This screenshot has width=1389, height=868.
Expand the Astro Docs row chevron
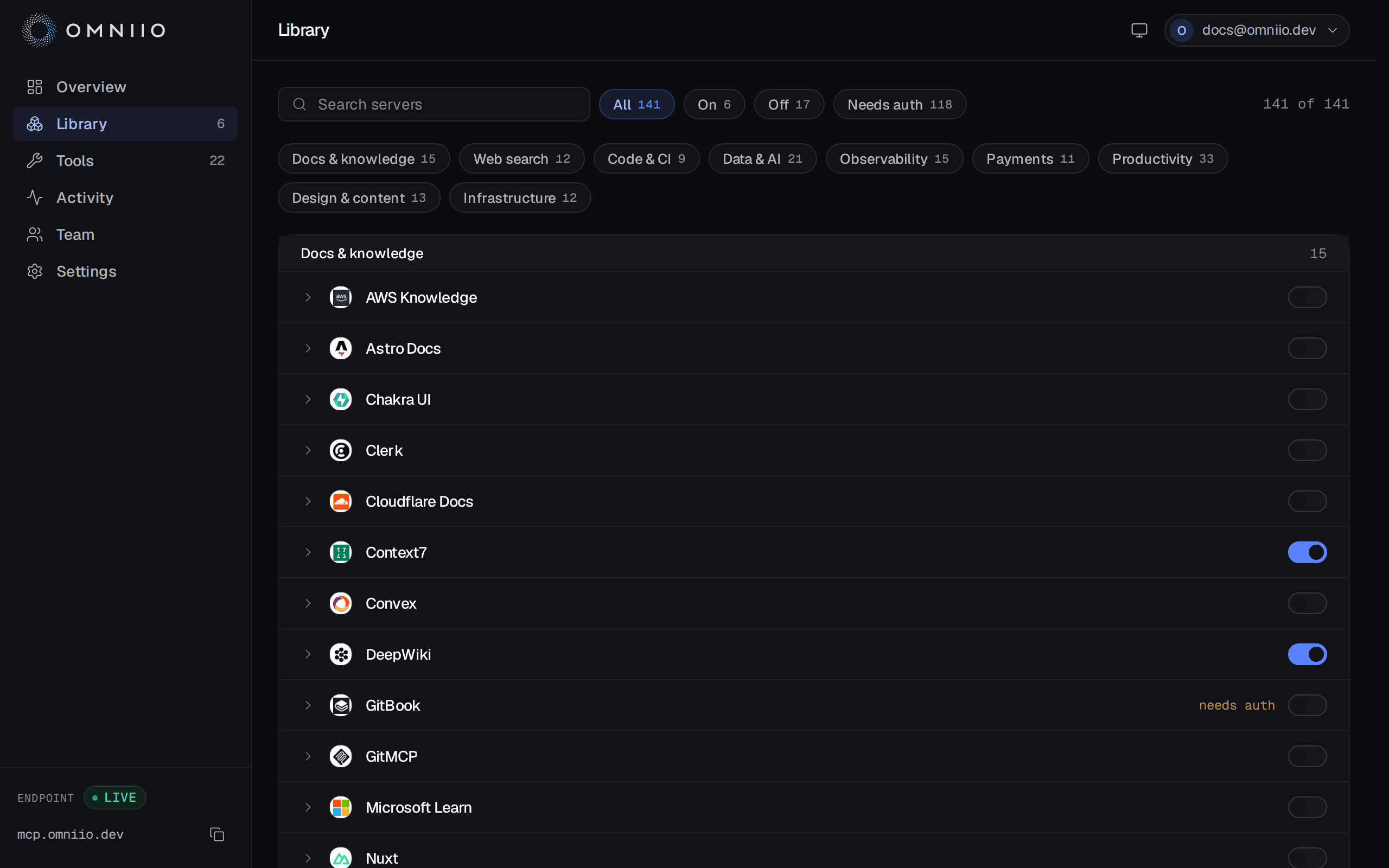308,348
